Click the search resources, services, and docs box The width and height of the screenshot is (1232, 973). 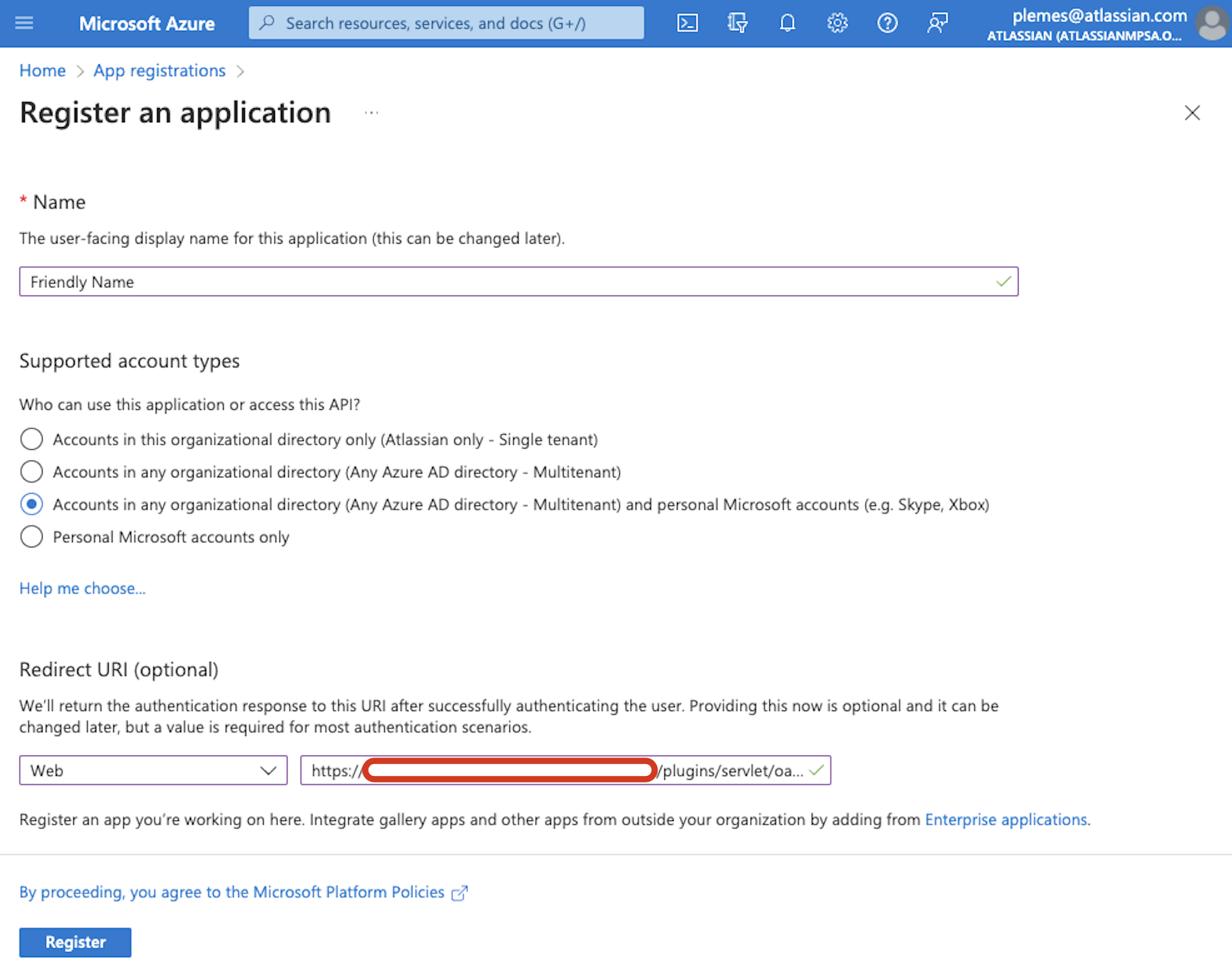coord(446,23)
